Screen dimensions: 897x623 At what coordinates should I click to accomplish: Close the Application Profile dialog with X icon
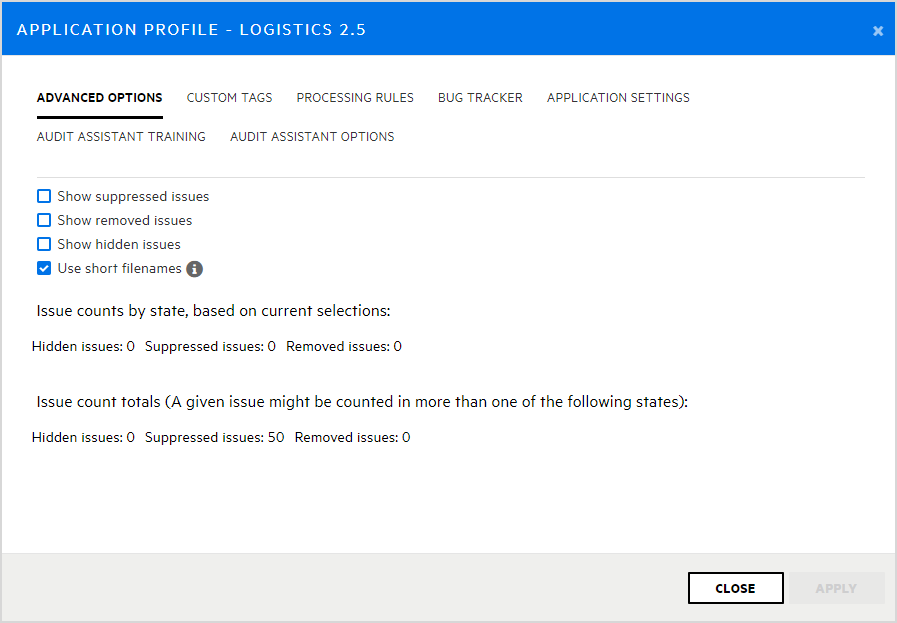[878, 31]
